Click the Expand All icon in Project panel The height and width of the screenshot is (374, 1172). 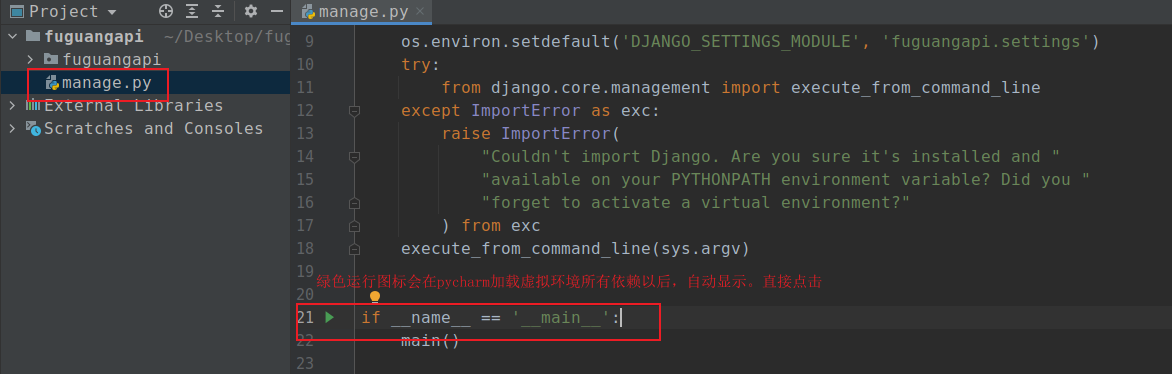[x=192, y=11]
